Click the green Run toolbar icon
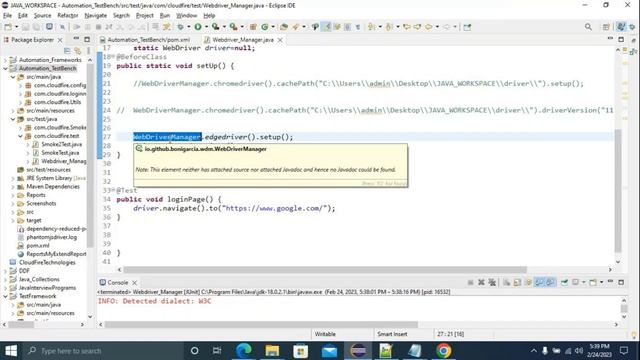Image resolution: width=640 pixels, height=360 pixels. point(198,27)
